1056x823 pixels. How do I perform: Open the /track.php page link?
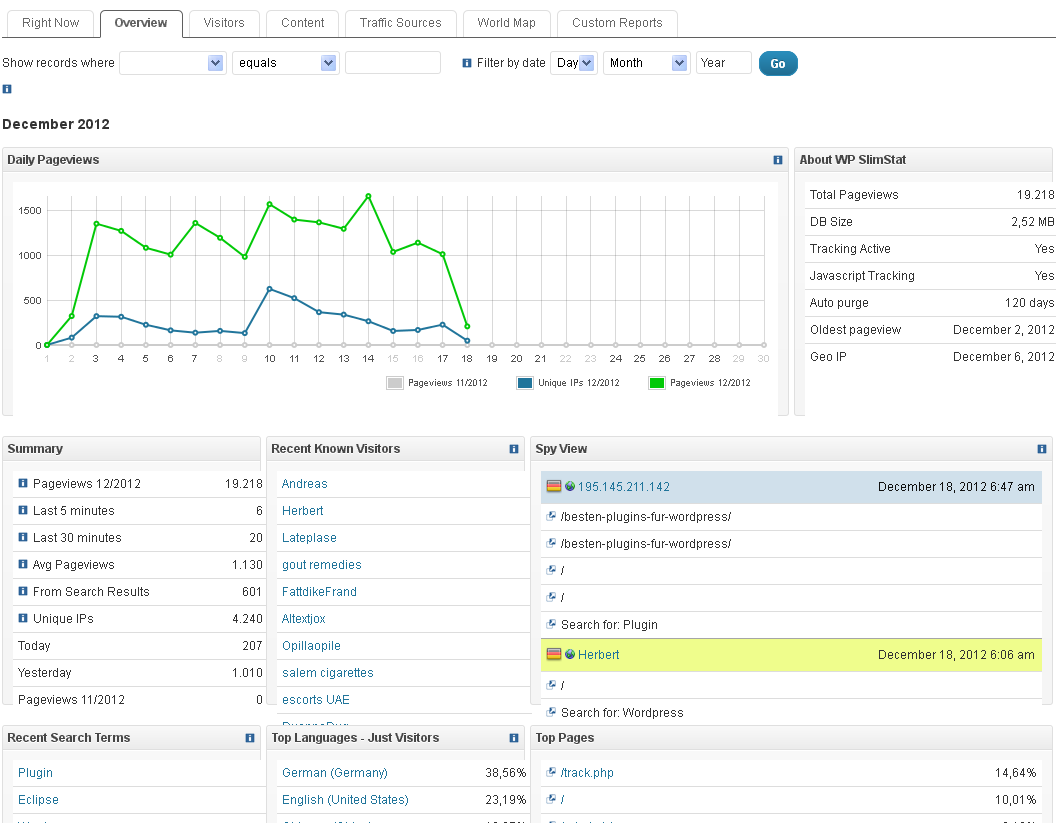point(587,772)
